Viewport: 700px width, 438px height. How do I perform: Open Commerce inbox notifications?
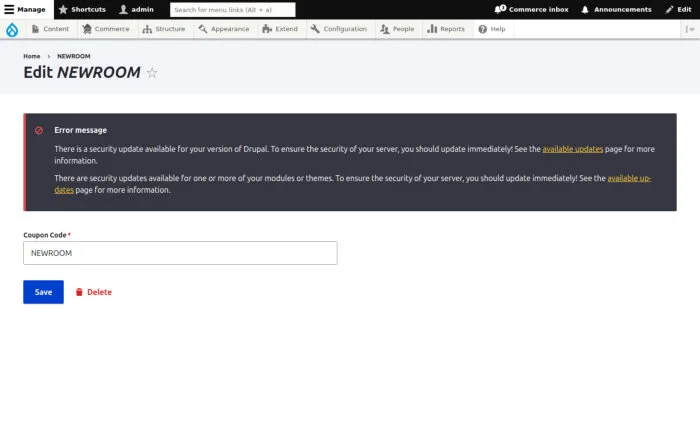(x=532, y=9)
